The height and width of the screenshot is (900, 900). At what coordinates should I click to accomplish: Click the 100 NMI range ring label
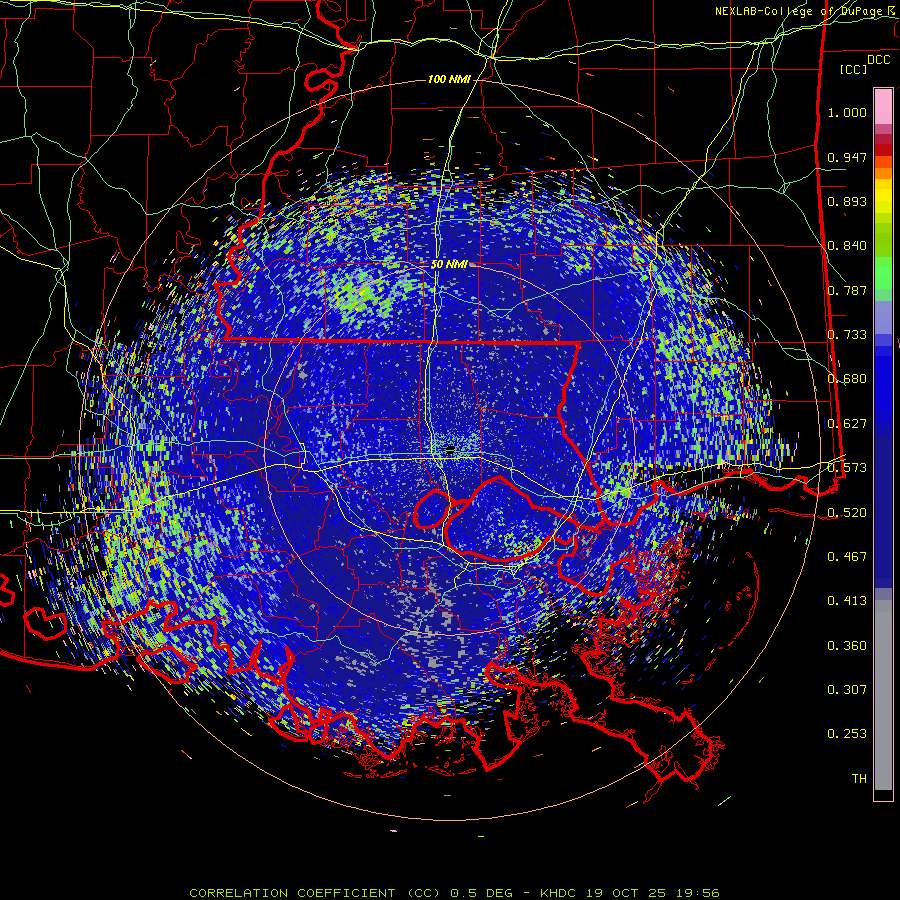(449, 79)
